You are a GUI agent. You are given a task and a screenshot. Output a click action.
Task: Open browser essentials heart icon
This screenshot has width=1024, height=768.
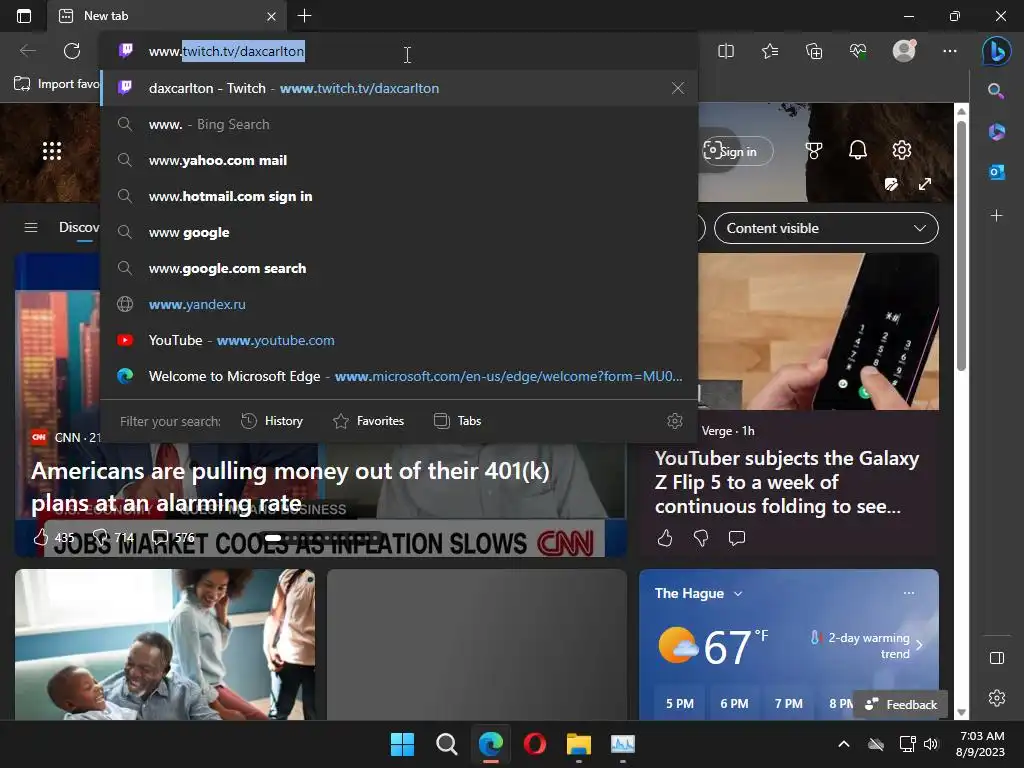point(858,51)
